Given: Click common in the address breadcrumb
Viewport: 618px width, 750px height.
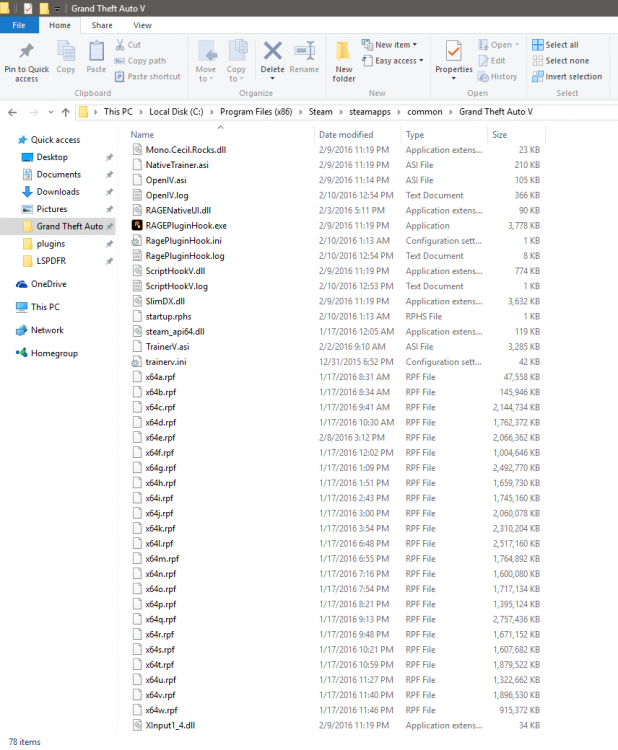Looking at the screenshot, I should pos(425,112).
